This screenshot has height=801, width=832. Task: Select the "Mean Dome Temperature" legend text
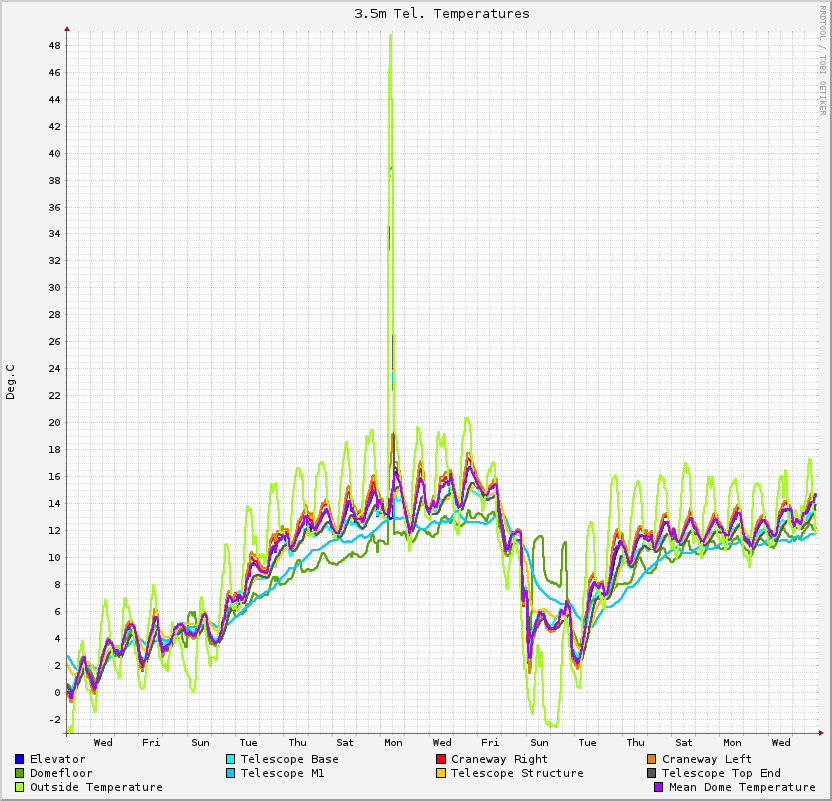coord(742,787)
